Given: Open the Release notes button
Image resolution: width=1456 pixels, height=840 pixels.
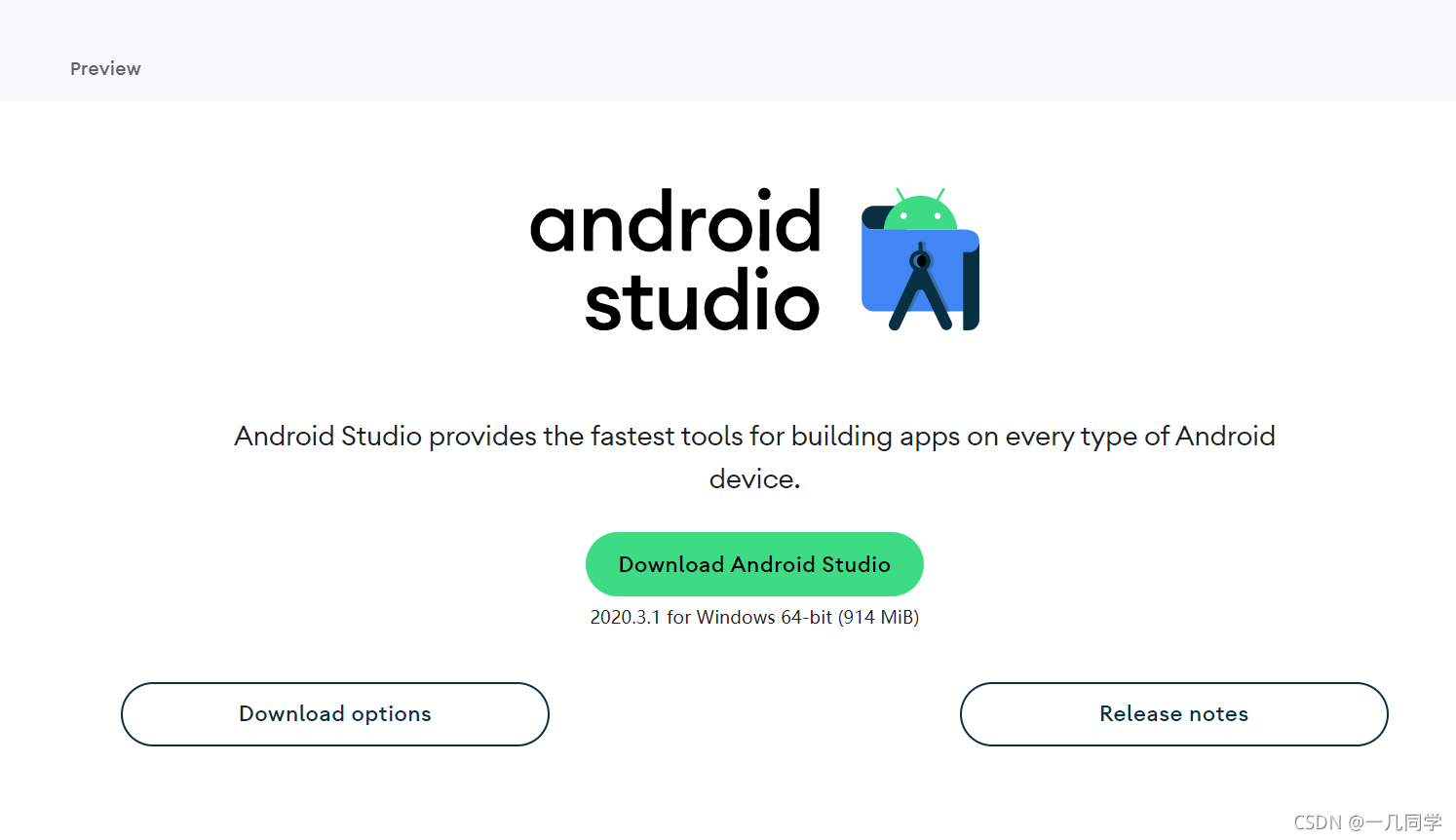Looking at the screenshot, I should [1174, 714].
